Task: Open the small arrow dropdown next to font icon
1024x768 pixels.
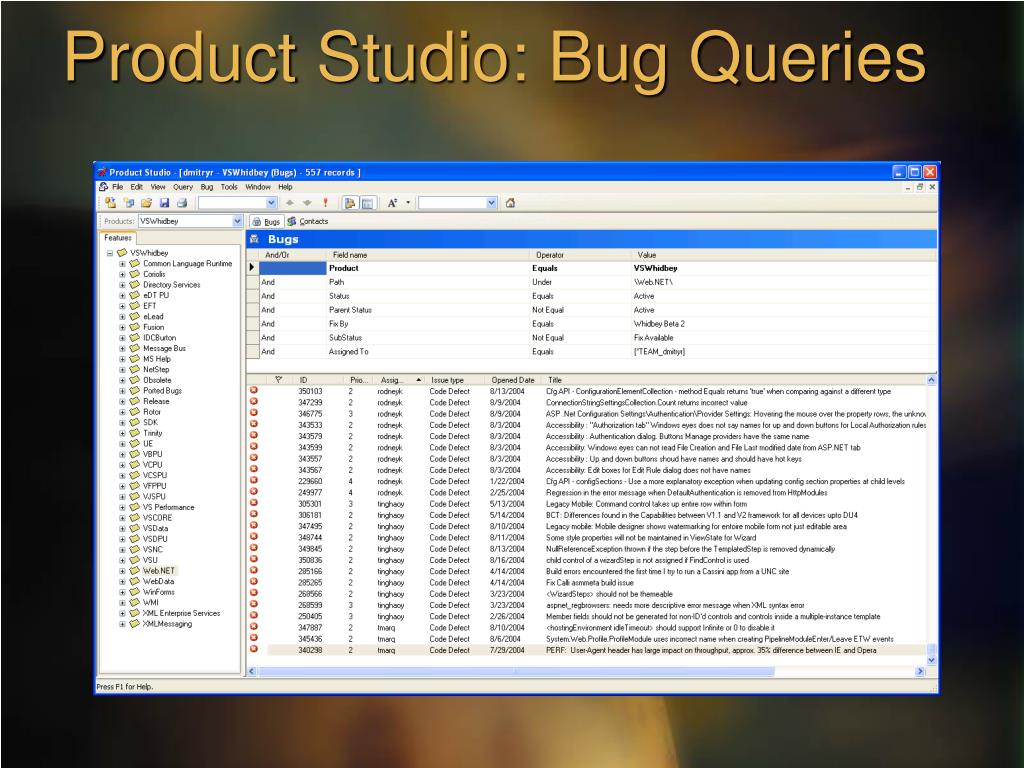Action: pos(408,203)
